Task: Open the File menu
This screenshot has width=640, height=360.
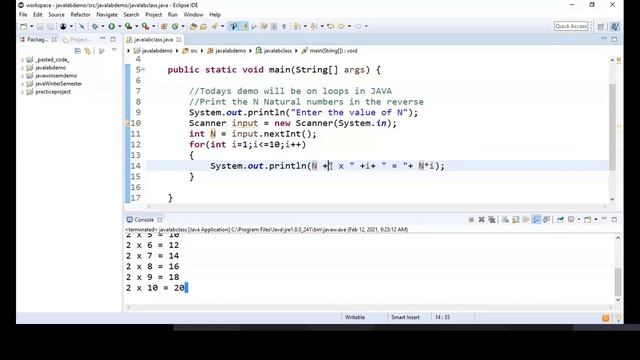Action: [23, 15]
